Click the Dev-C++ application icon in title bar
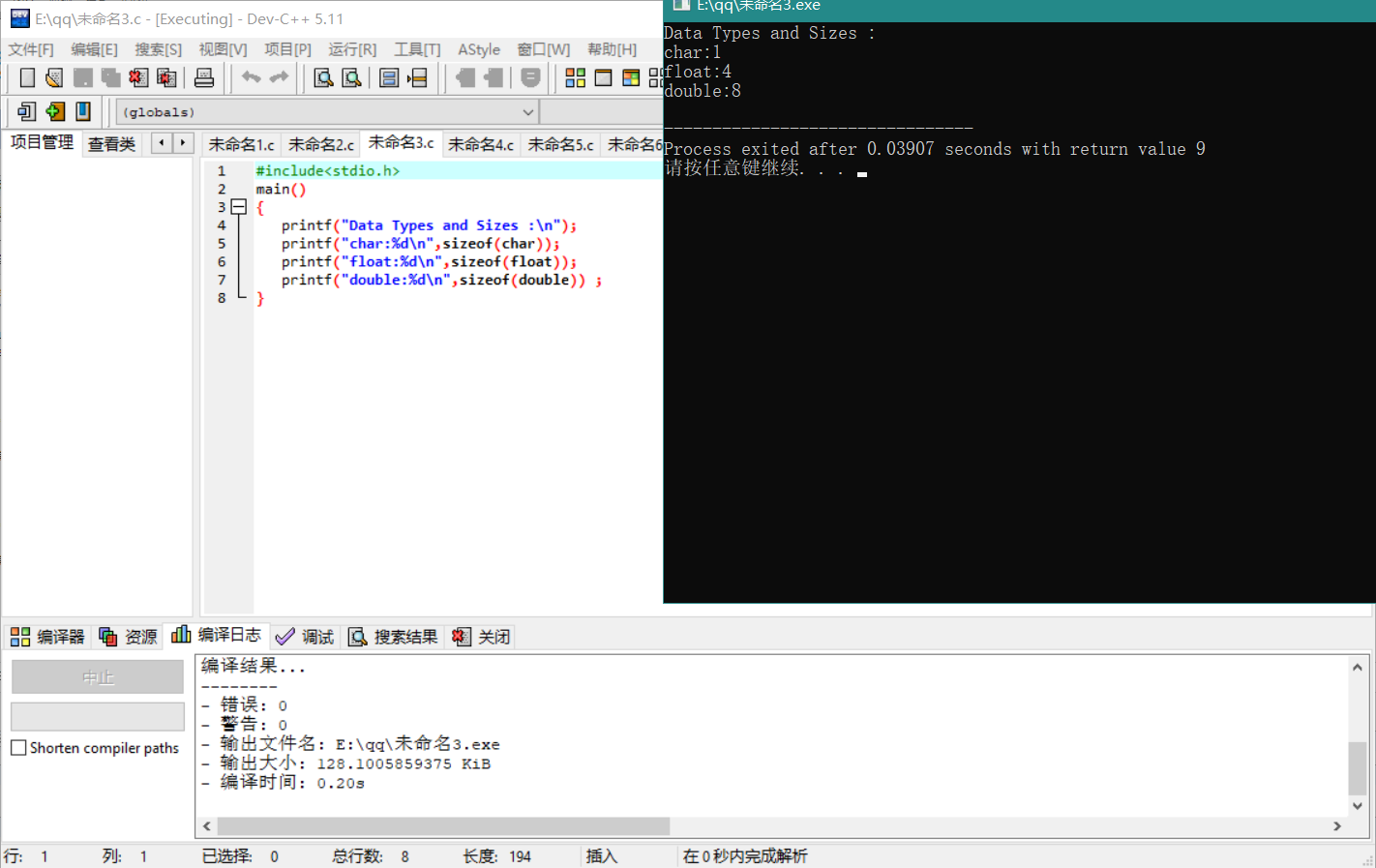Image resolution: width=1376 pixels, height=868 pixels. [x=19, y=18]
